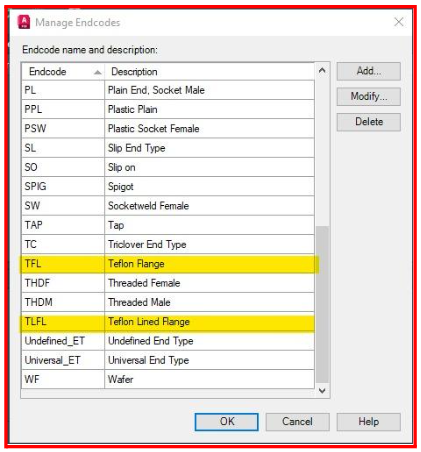Viewport: 421px width, 452px height.
Task: Close the Manage Endcodes dialog
Action: point(399,22)
